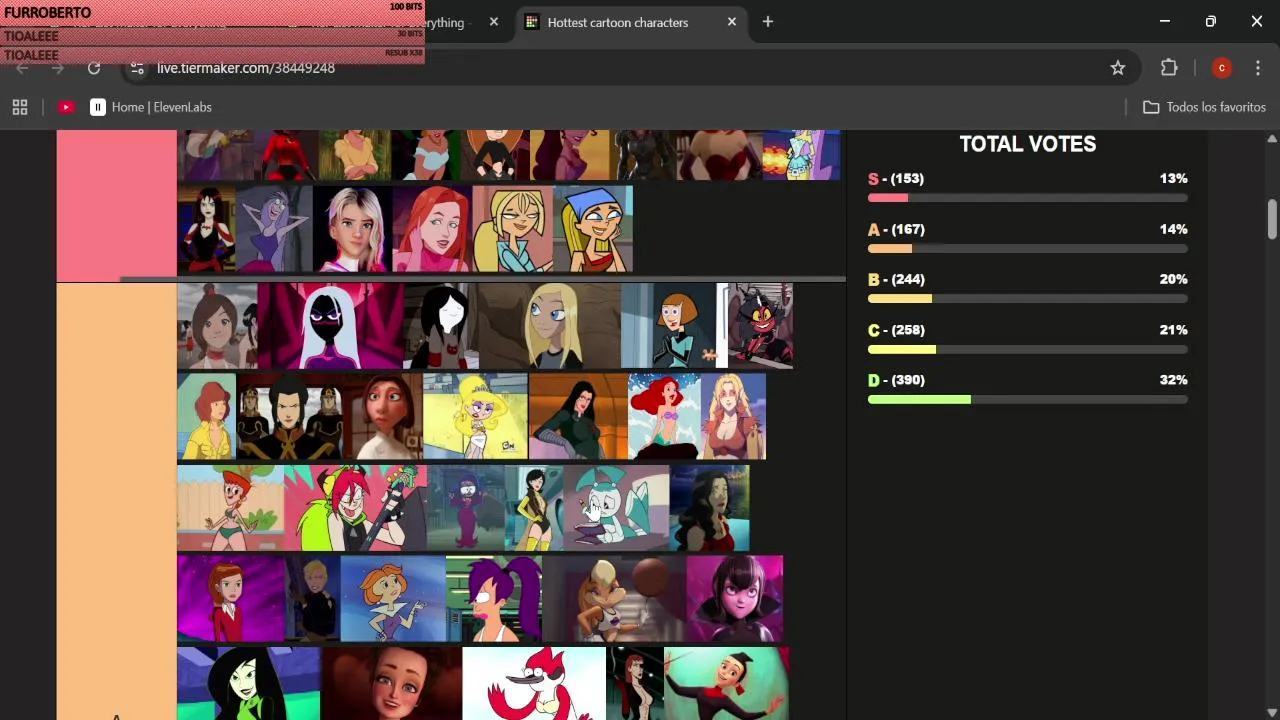The image size is (1280, 720).
Task: Select the blue bandana girl thumbnail
Action: [x=593, y=229]
